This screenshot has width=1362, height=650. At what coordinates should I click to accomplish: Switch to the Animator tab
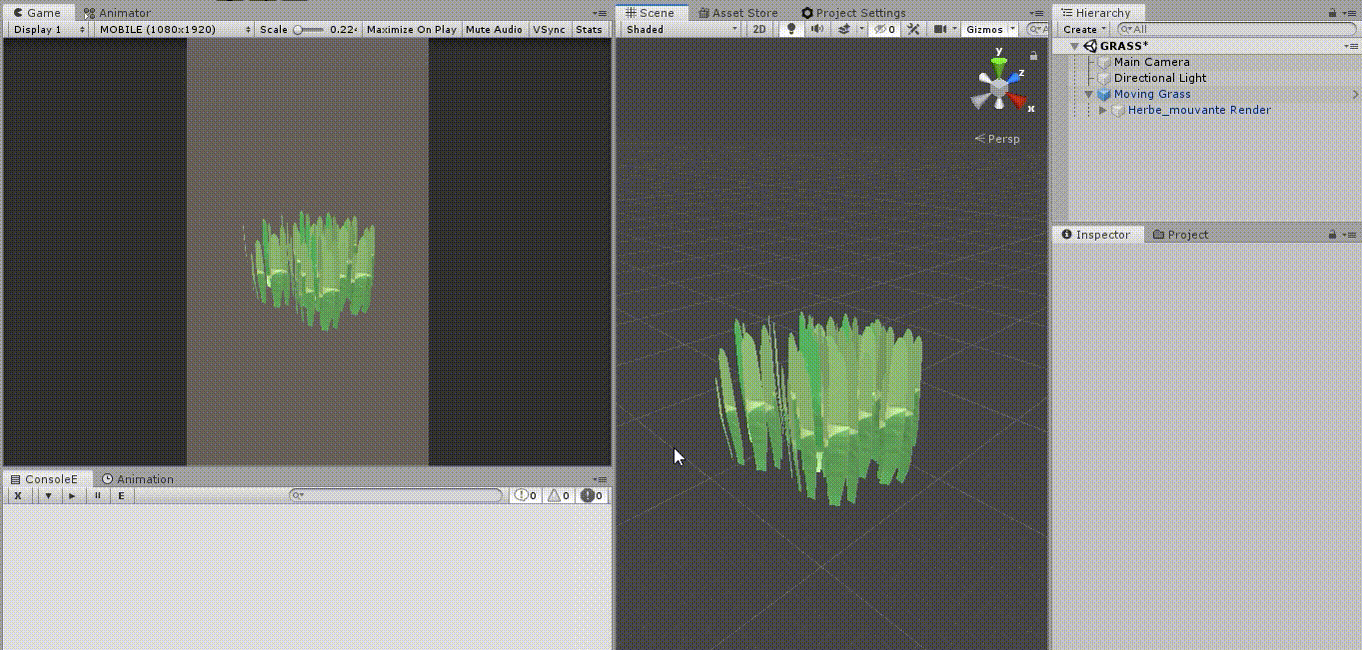(x=117, y=13)
